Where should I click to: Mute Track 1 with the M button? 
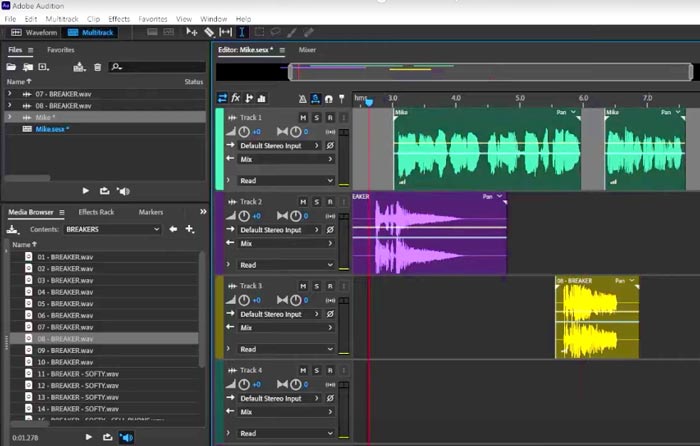pos(303,118)
